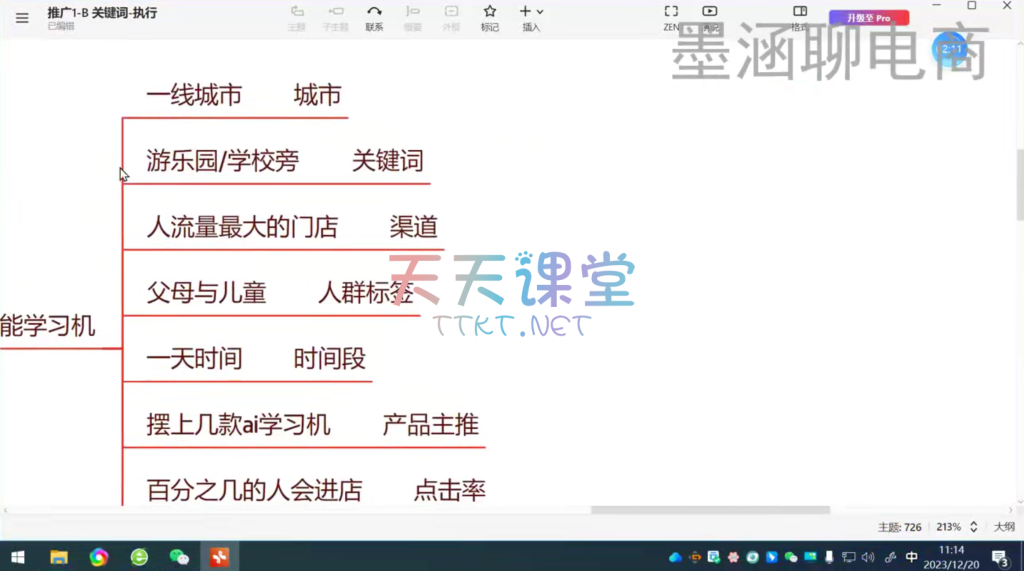This screenshot has height=571, width=1024.
Task: Toggle the 中 input method indicator
Action: point(911,557)
